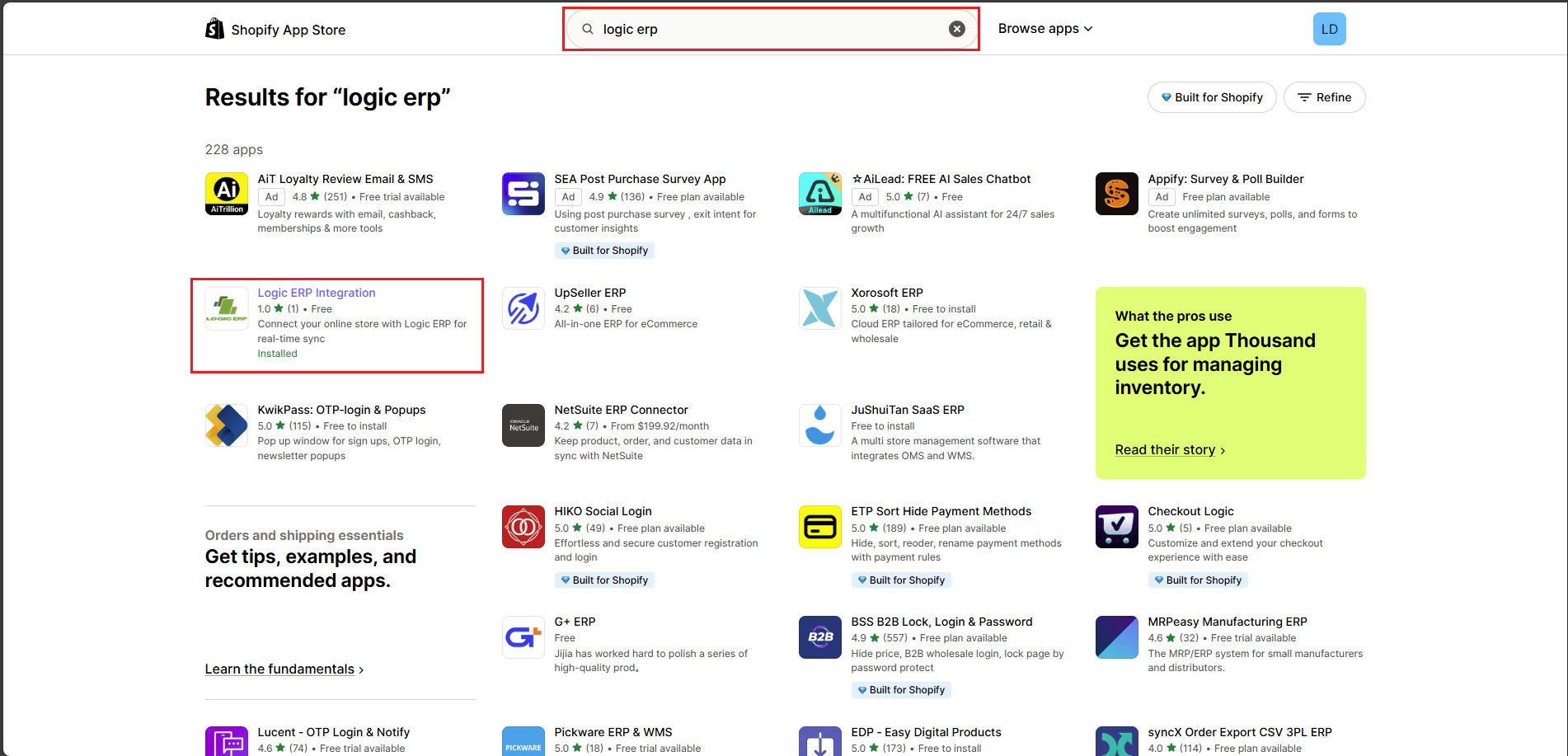Open the ETP Sort Hide Payment Methods icon
The width and height of the screenshot is (1568, 756).
pyautogui.click(x=820, y=527)
